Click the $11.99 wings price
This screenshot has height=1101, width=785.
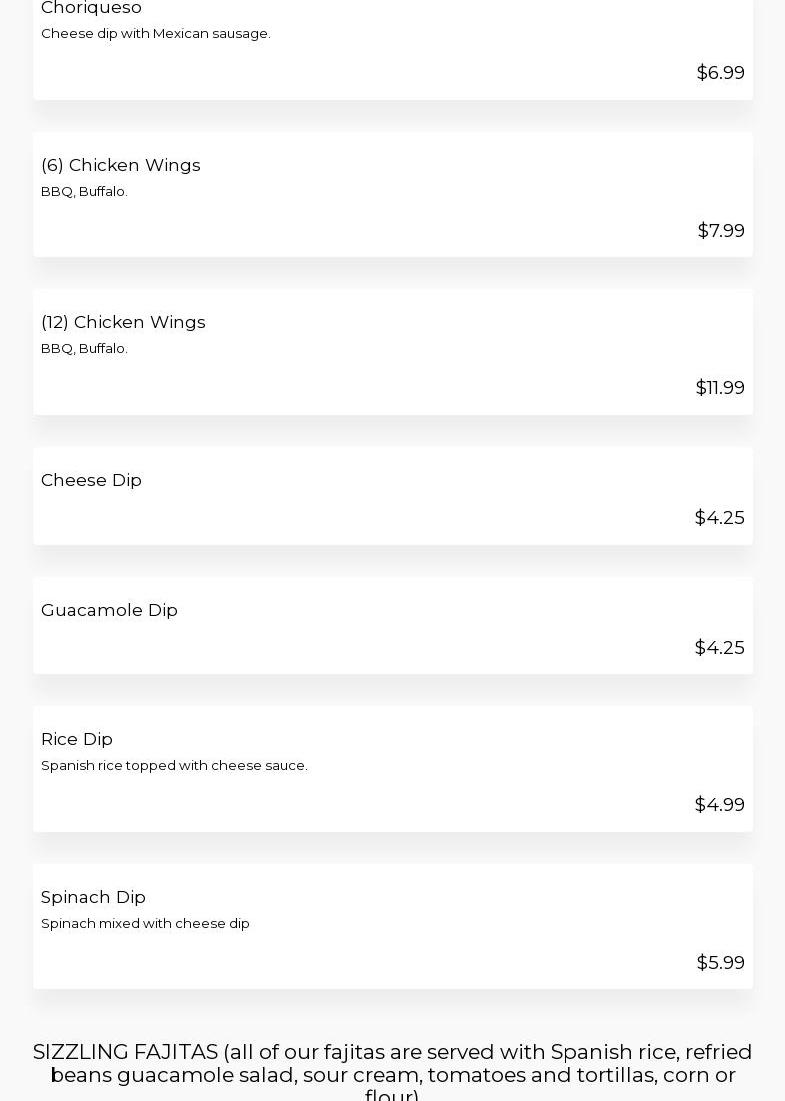[x=719, y=388]
